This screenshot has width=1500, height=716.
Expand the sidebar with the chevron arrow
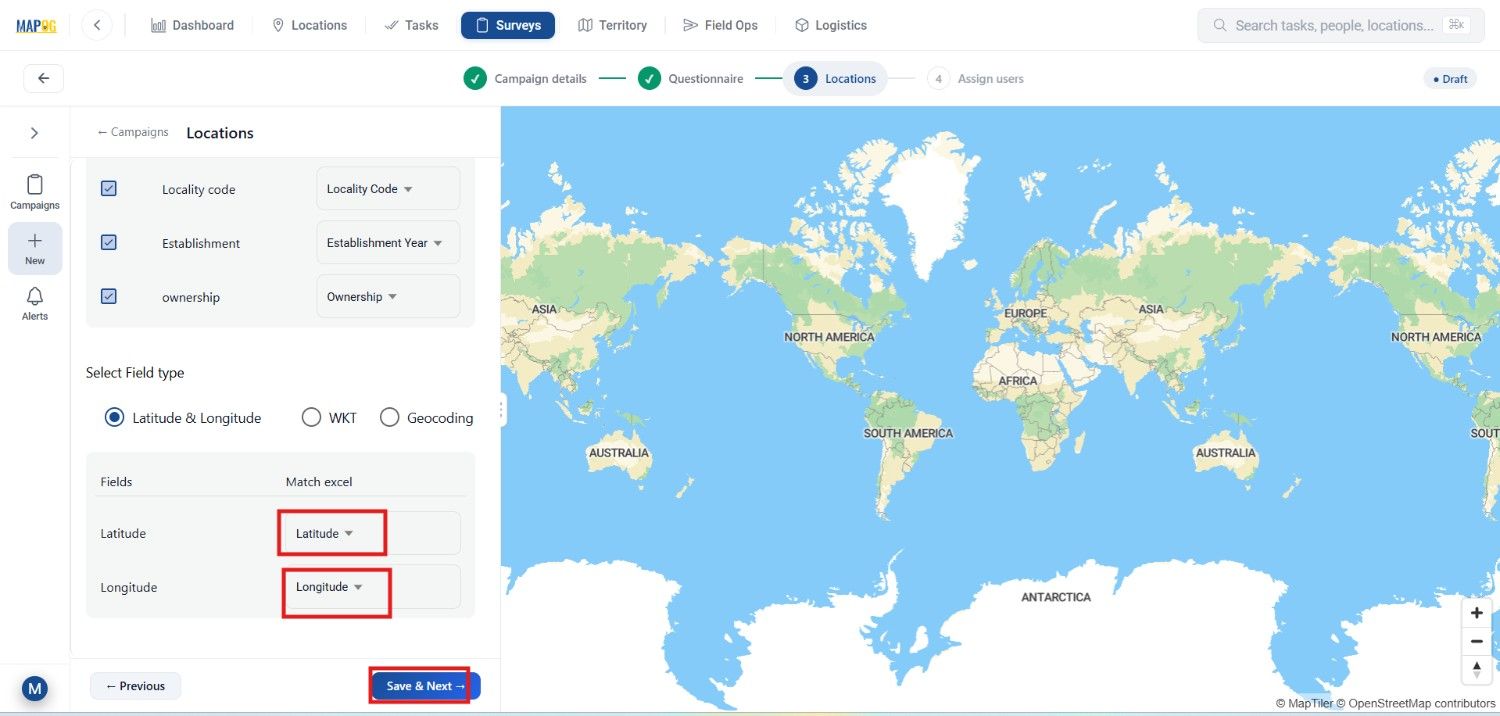(35, 133)
